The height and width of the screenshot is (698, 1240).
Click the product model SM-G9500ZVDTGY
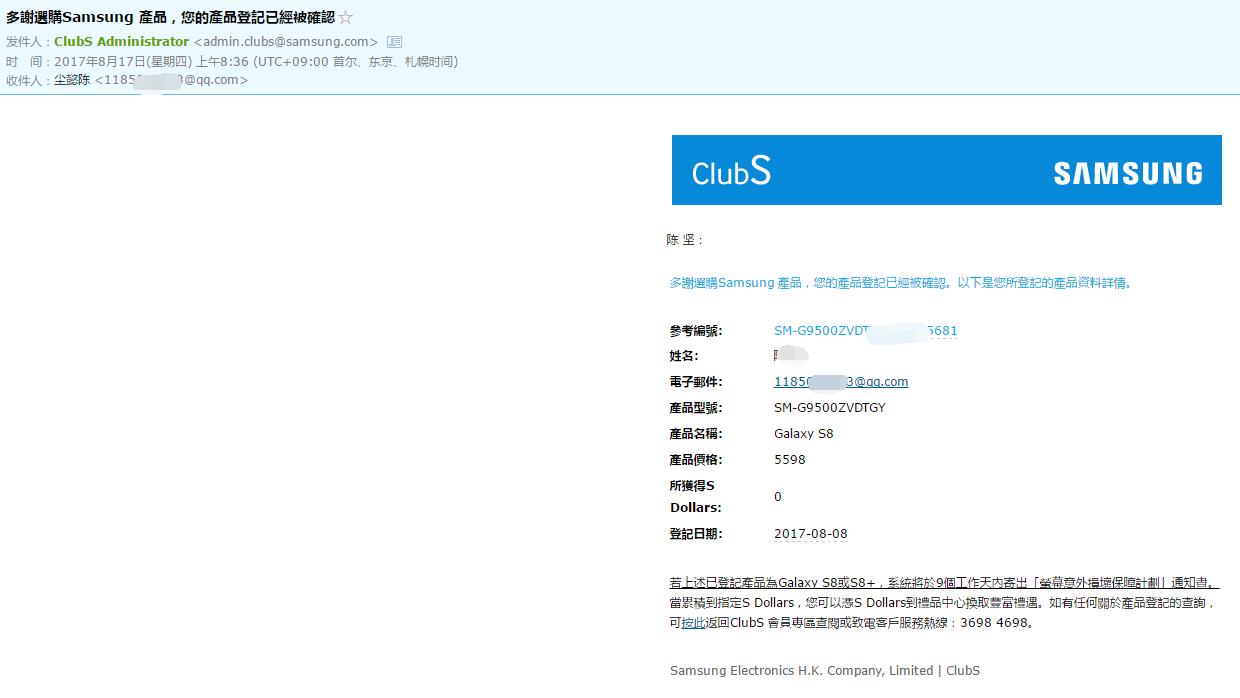[828, 407]
